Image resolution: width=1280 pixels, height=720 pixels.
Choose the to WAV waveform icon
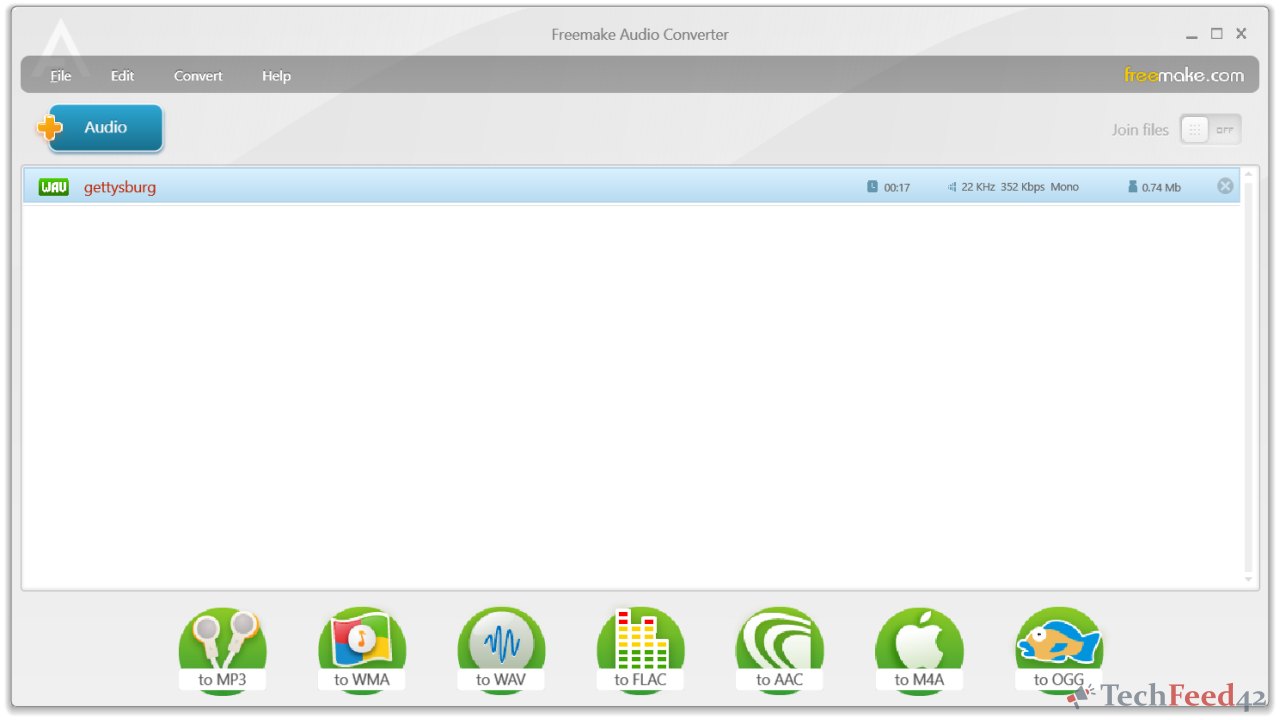coord(501,649)
